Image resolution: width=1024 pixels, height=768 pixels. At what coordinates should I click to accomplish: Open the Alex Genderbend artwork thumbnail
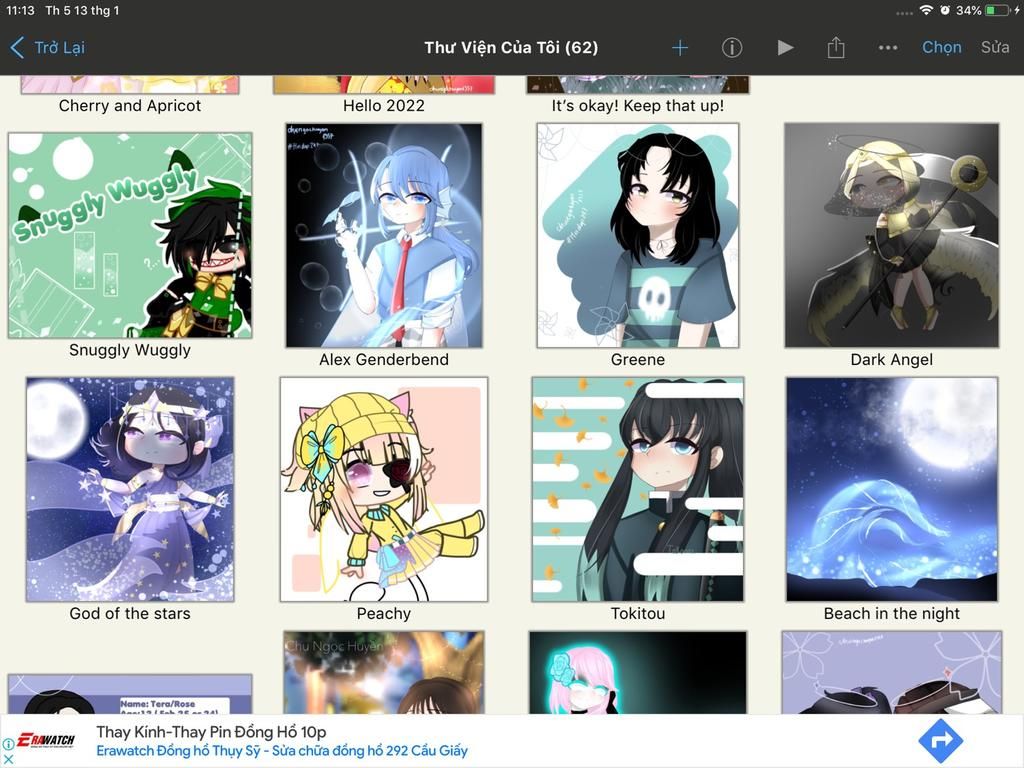coord(384,235)
